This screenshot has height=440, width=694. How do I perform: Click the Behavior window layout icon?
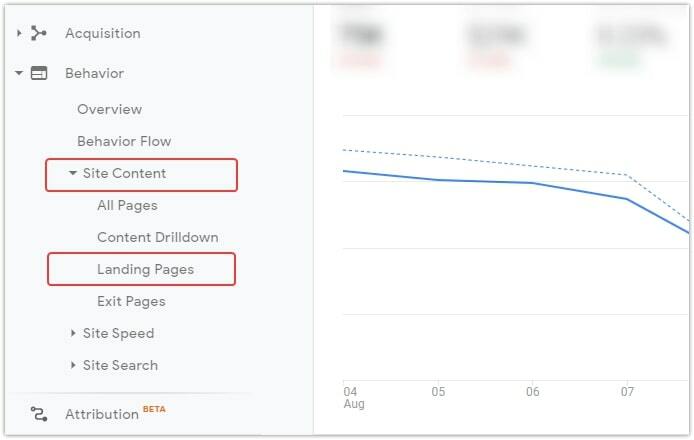tap(39, 73)
